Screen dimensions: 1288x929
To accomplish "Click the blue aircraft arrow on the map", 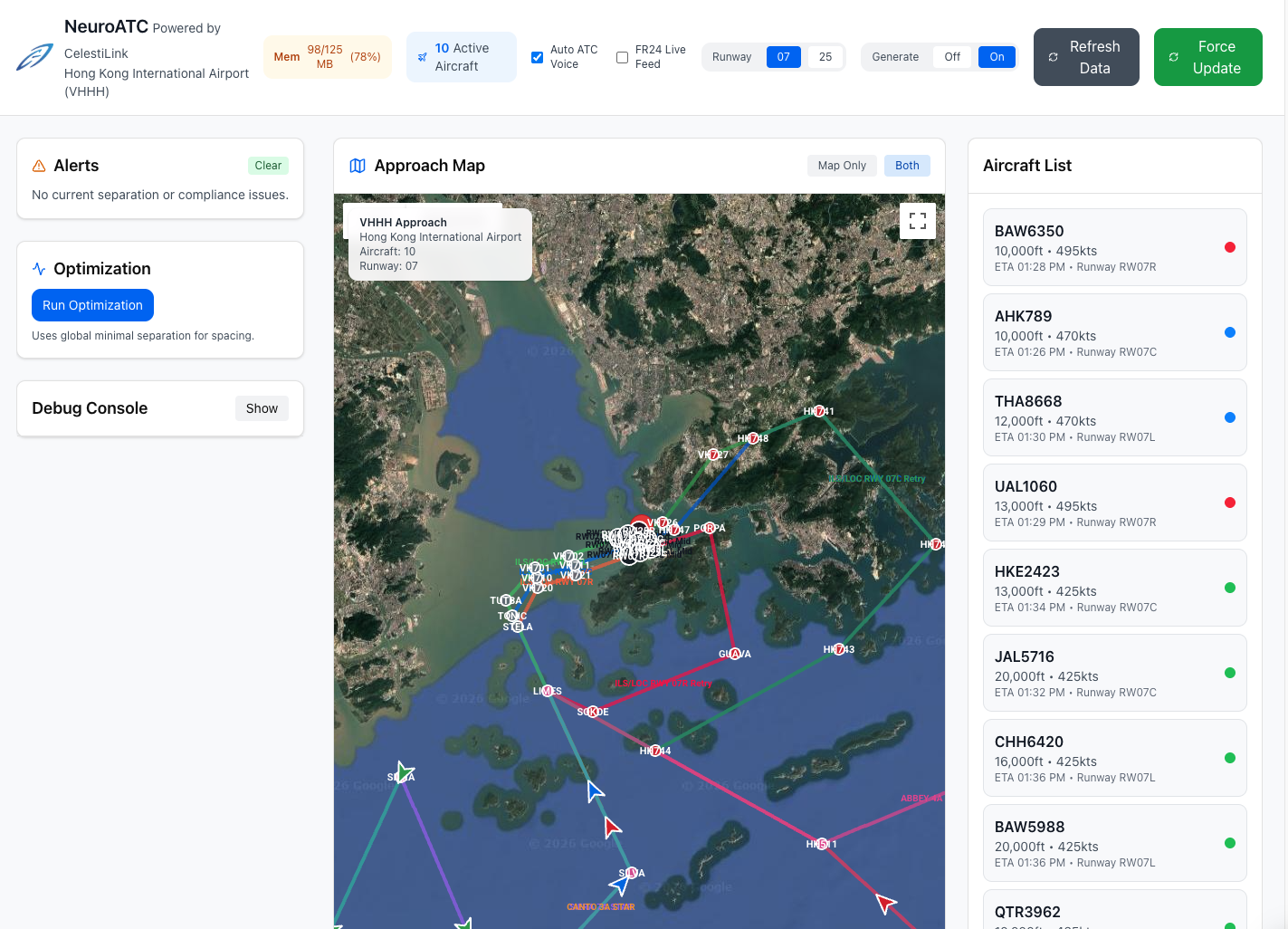I will [594, 791].
